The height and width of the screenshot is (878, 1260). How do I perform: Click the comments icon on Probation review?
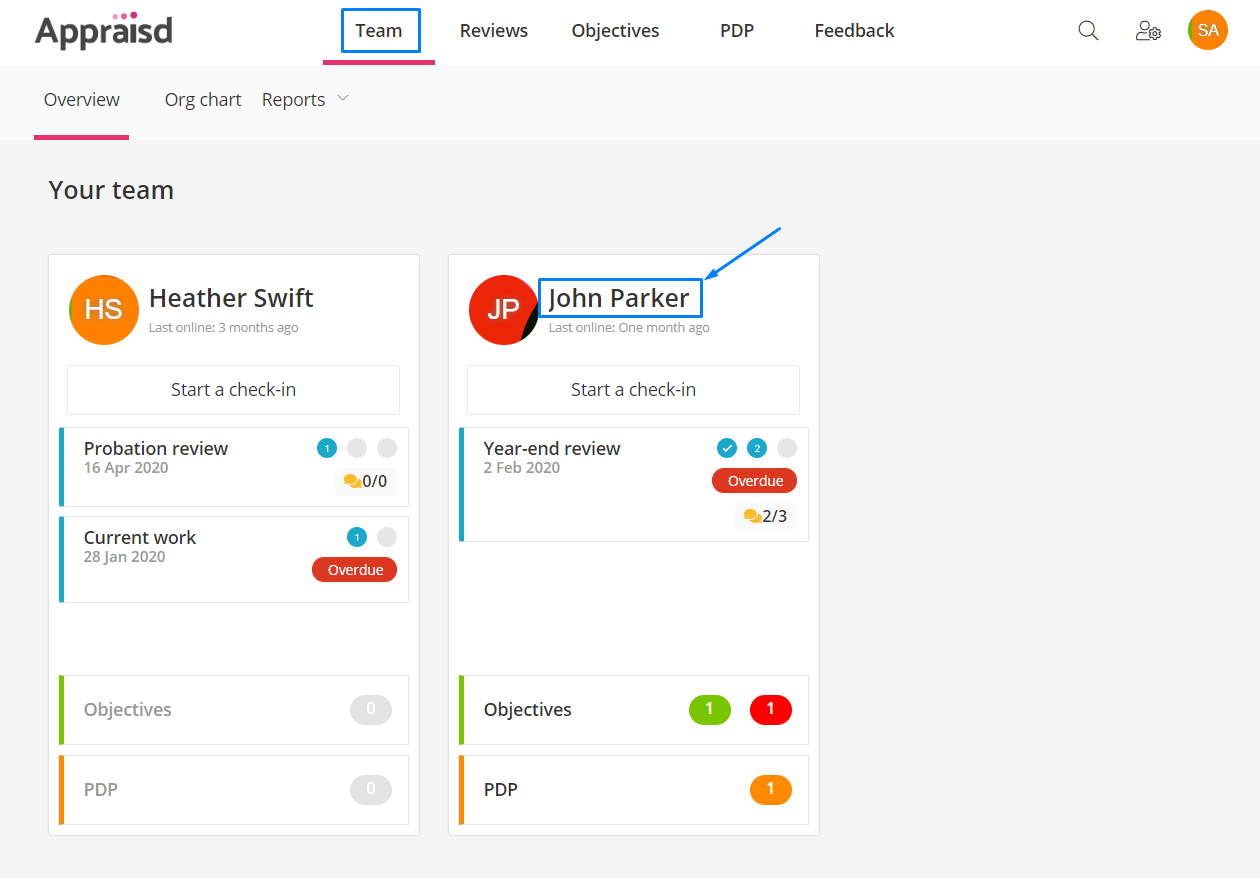click(x=352, y=481)
